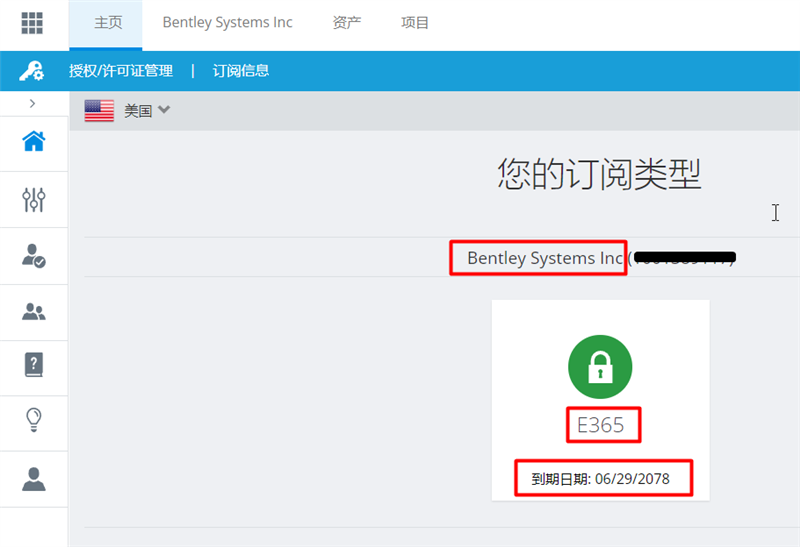Switch to the 项目 tab
This screenshot has height=547, width=800.
[x=415, y=22]
